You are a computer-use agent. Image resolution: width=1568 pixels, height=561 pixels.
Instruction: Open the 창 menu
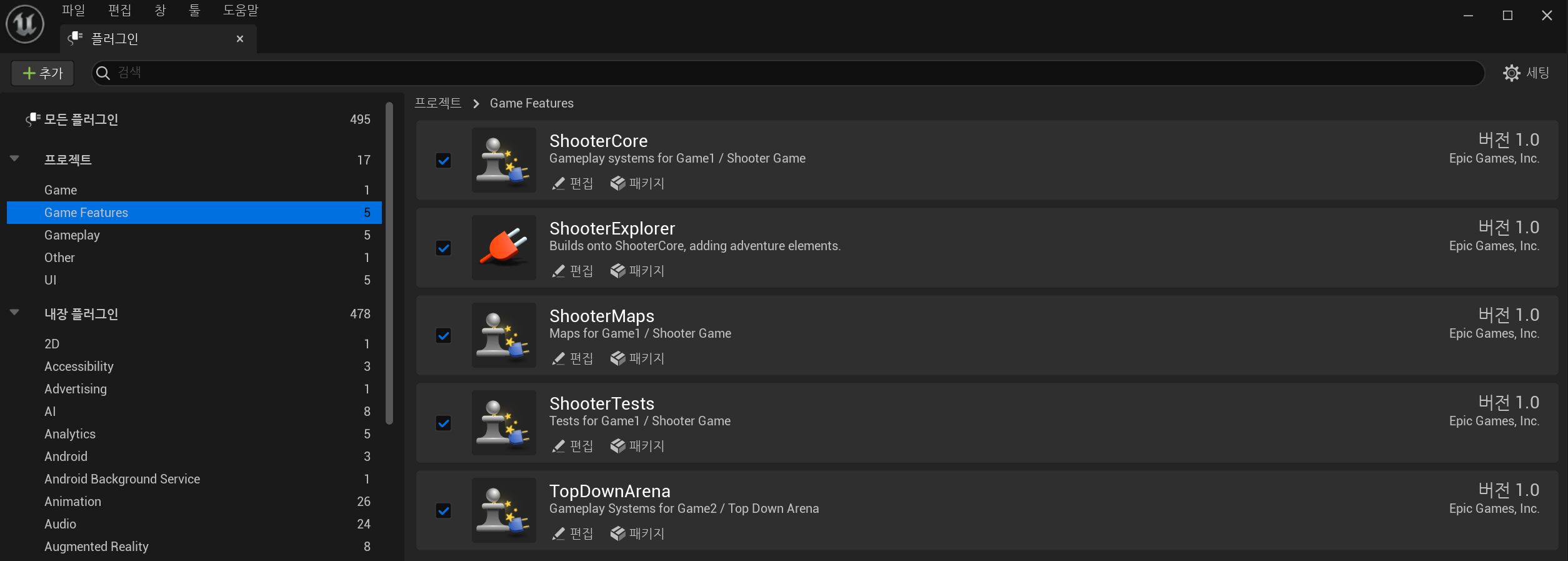click(160, 11)
